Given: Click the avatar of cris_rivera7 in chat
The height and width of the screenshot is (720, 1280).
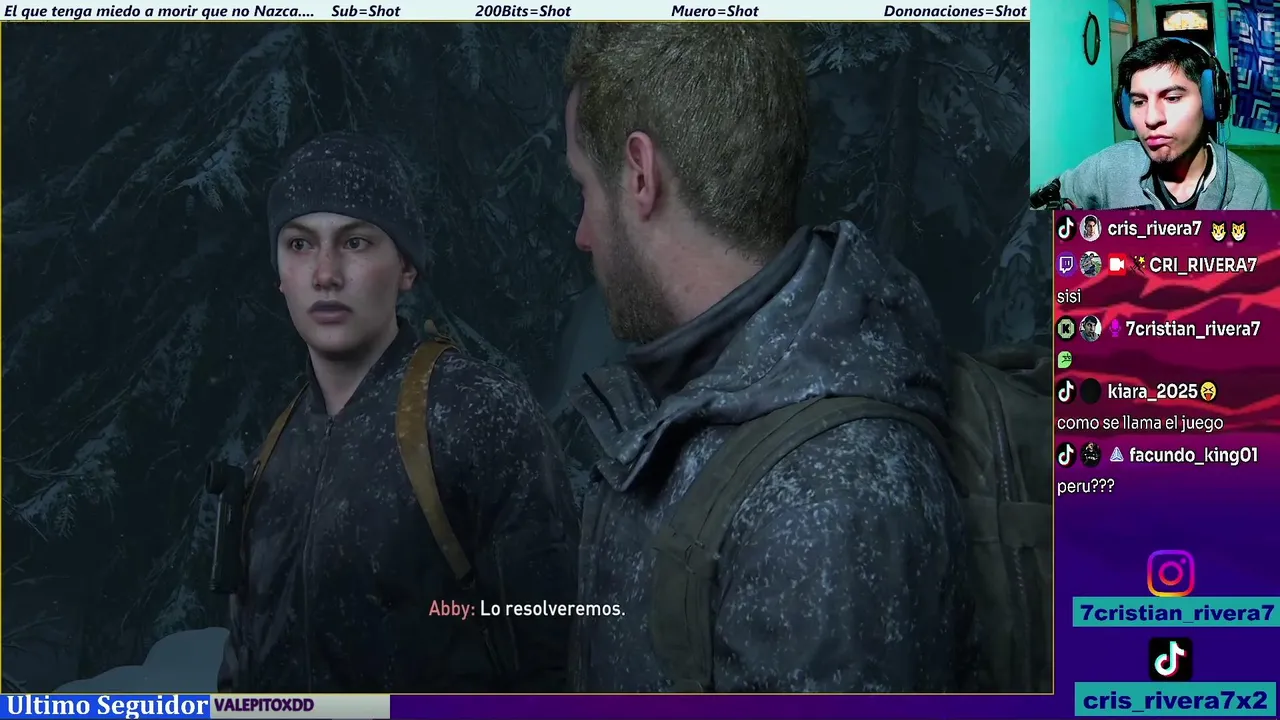Looking at the screenshot, I should [1090, 229].
